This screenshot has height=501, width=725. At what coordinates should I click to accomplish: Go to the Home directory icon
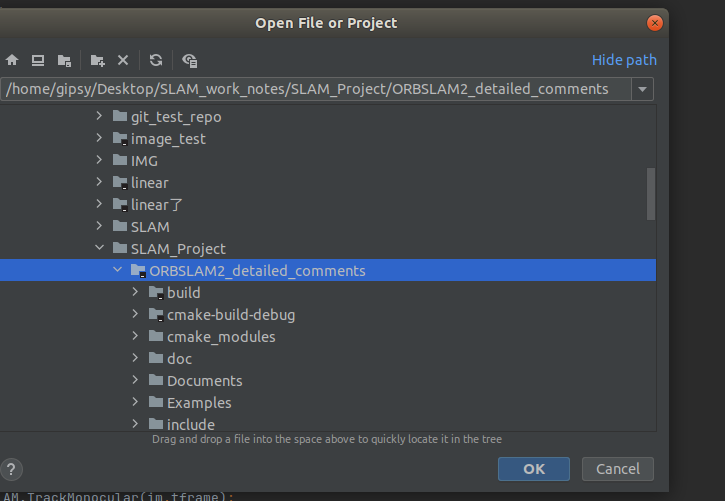point(12,60)
